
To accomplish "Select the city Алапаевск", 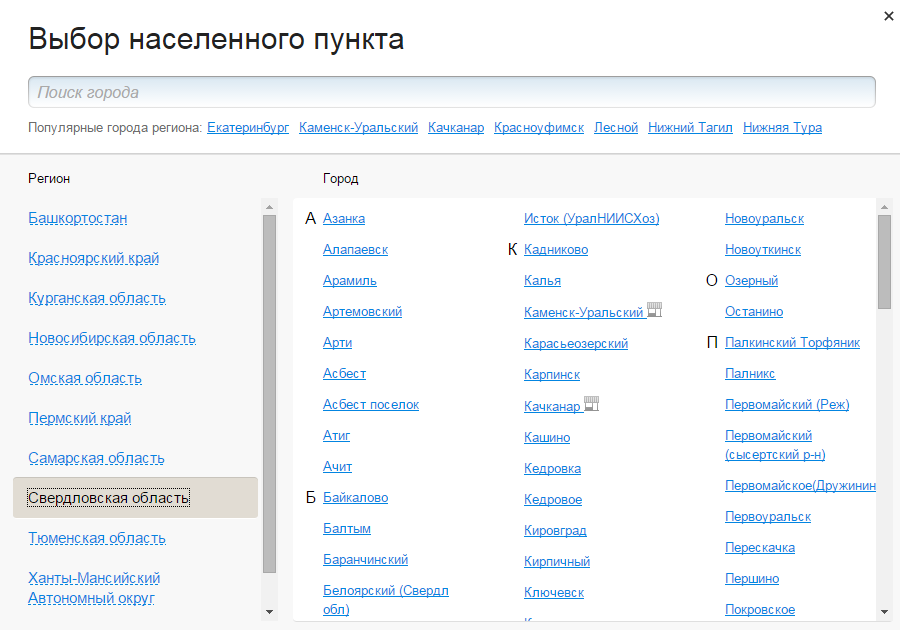I will tap(357, 249).
